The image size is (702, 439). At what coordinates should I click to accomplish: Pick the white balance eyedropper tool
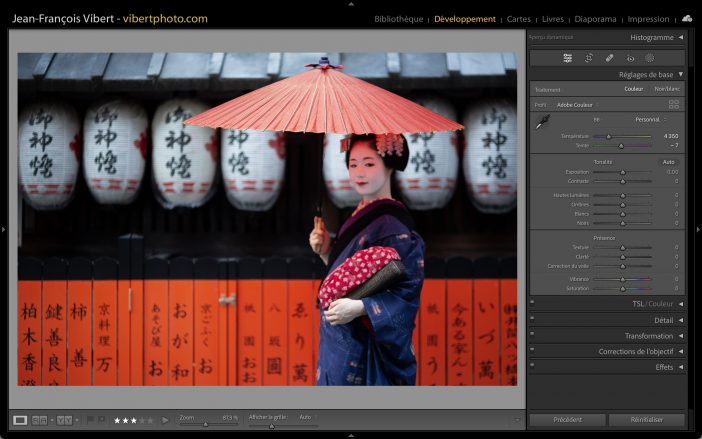541,123
